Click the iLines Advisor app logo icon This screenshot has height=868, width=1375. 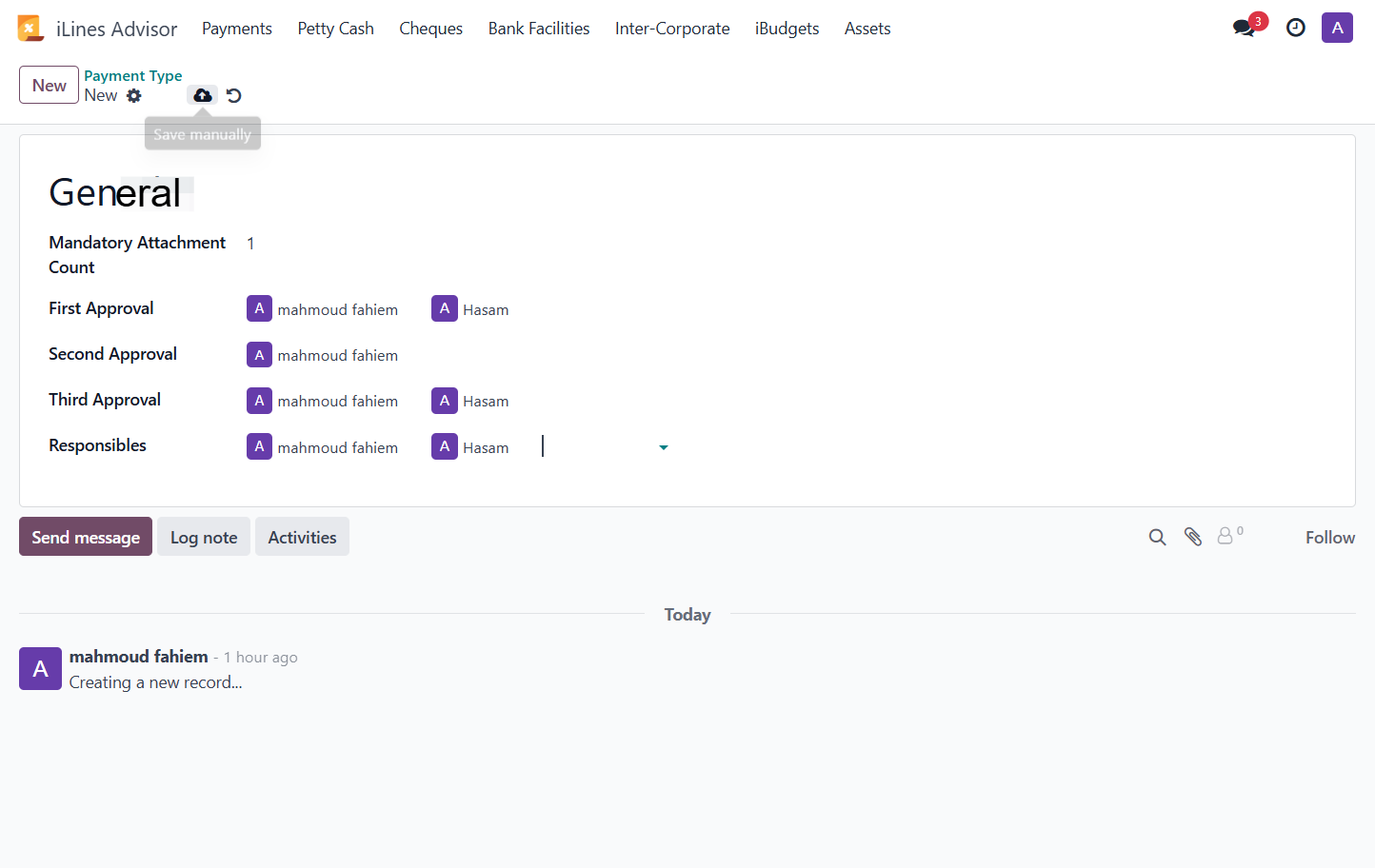[x=30, y=29]
